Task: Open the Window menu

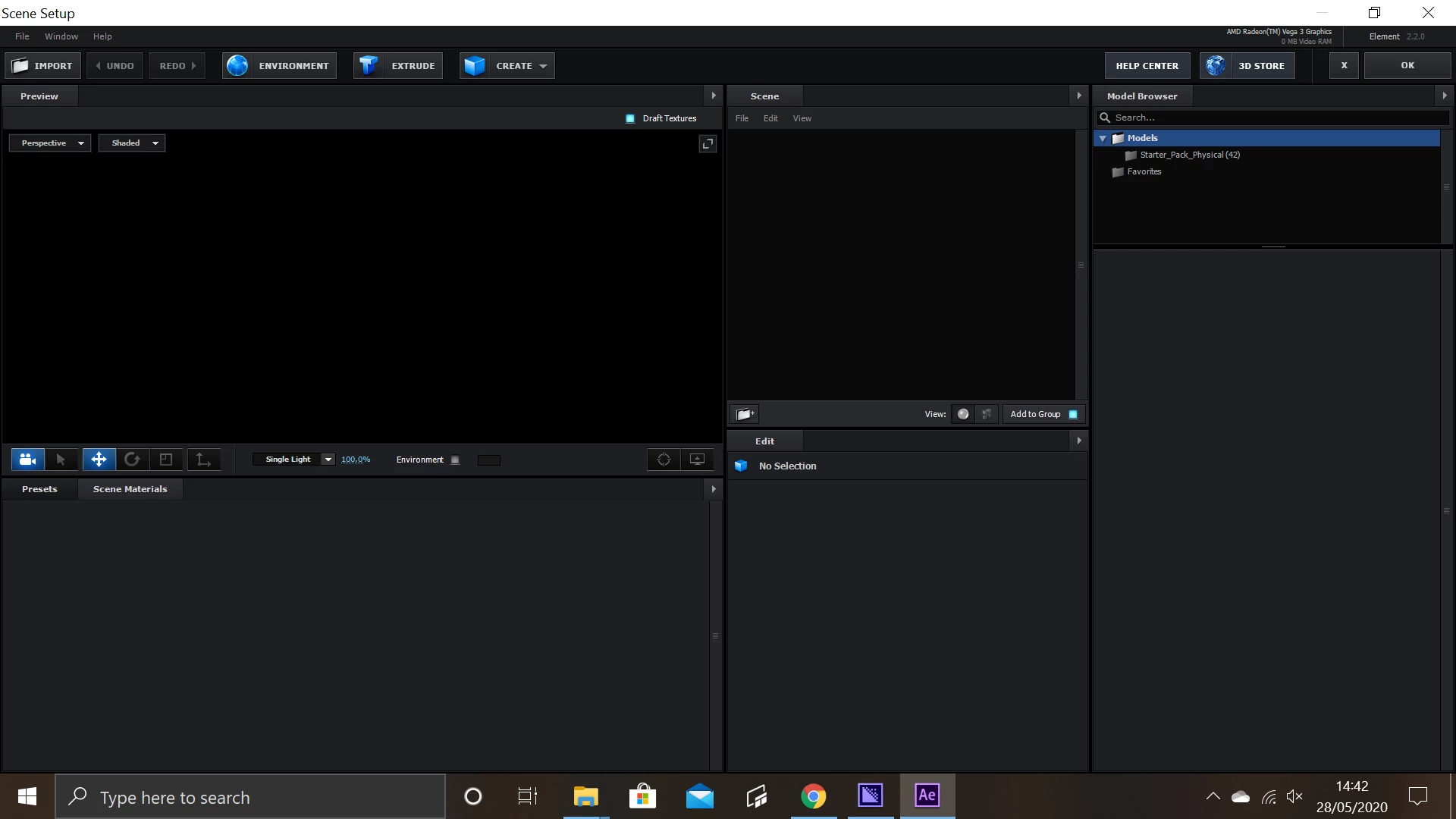Action: pos(61,36)
